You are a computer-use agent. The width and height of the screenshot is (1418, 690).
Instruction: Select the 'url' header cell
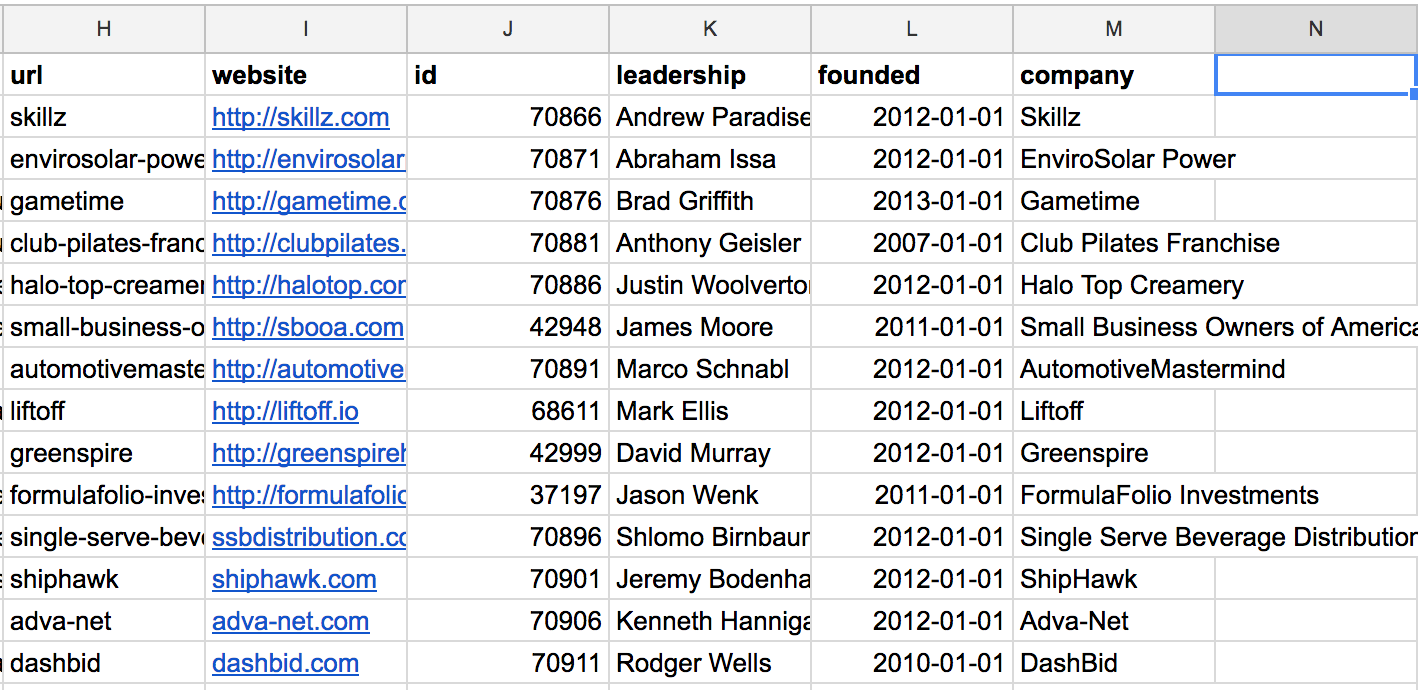[104, 75]
